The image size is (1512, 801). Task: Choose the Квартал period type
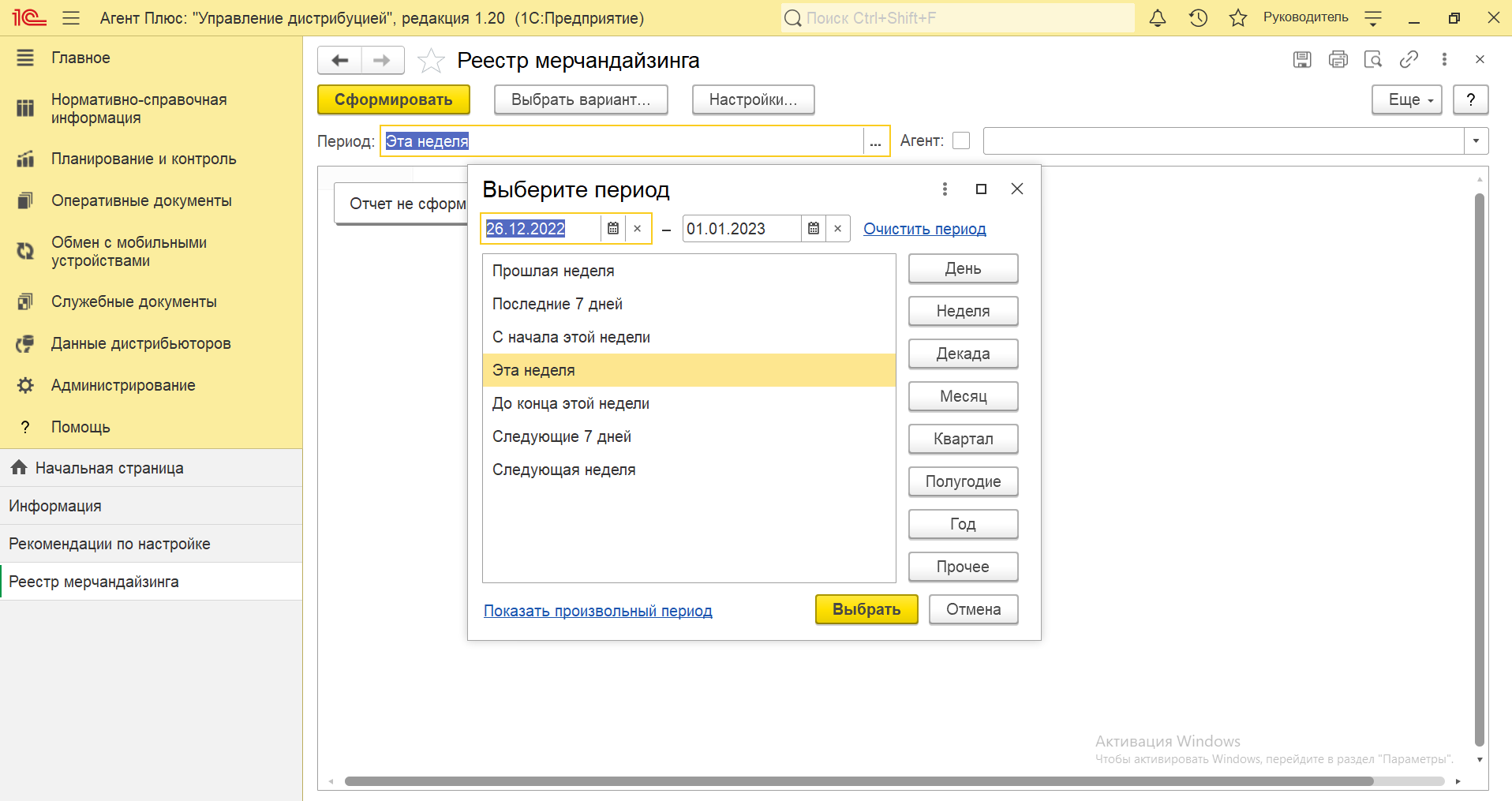963,439
